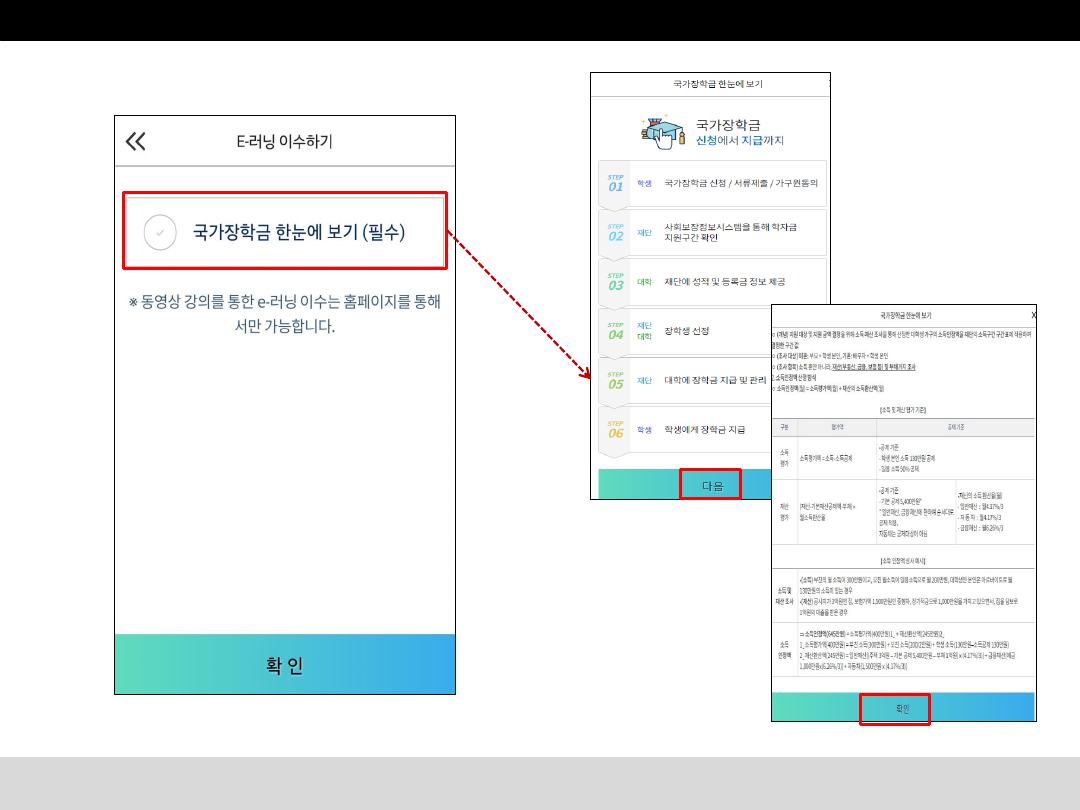1080x810 pixels.
Task: Select the STEP 06 badge icon
Action: click(615, 430)
